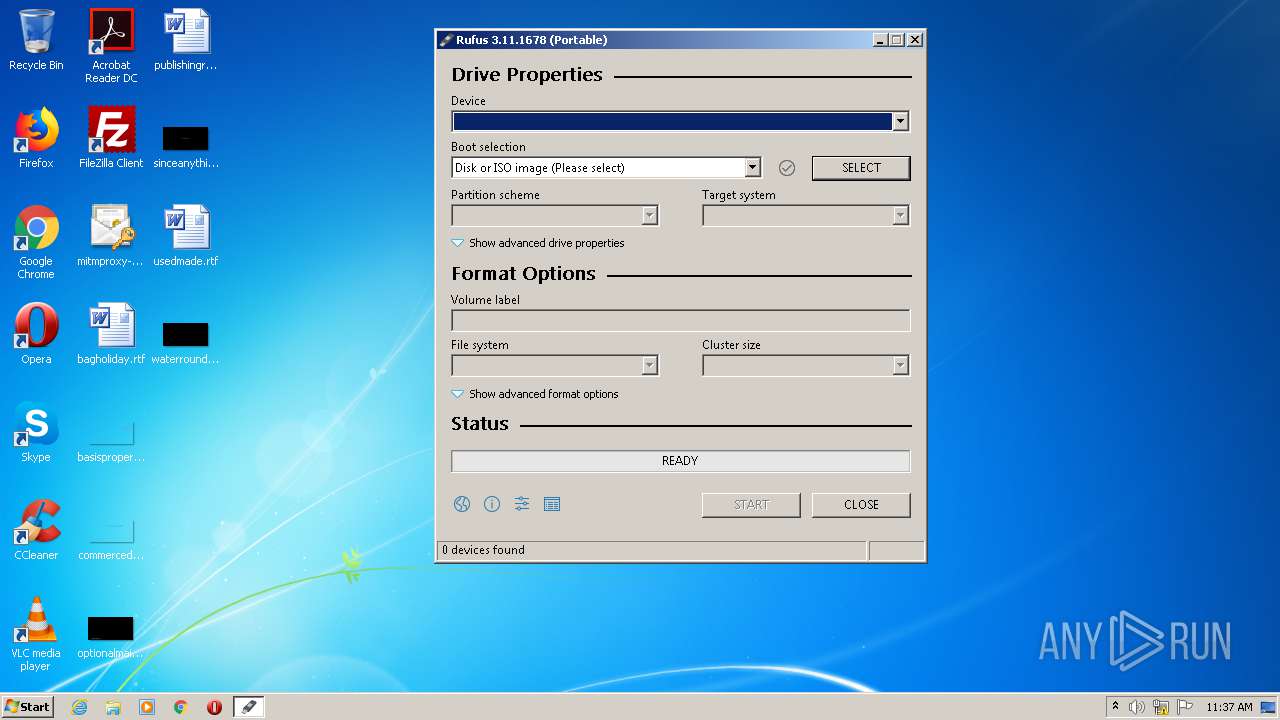Open FileZilla Client desktop shortcut
The width and height of the screenshot is (1280, 720).
(111, 138)
